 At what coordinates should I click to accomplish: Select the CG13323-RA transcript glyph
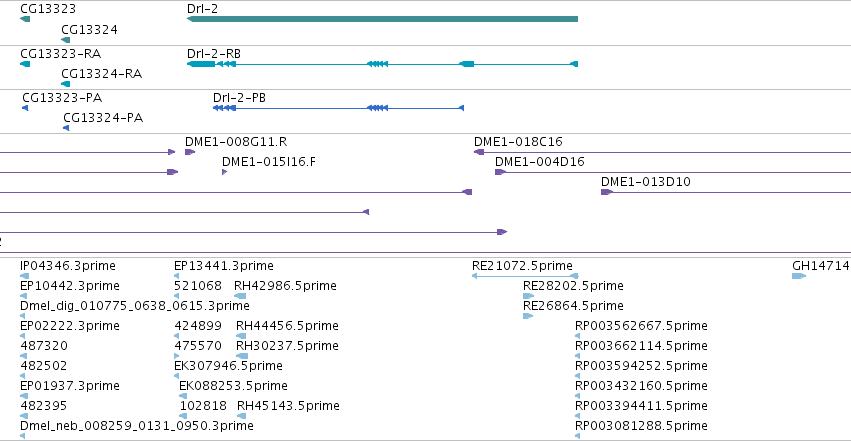tap(25, 64)
